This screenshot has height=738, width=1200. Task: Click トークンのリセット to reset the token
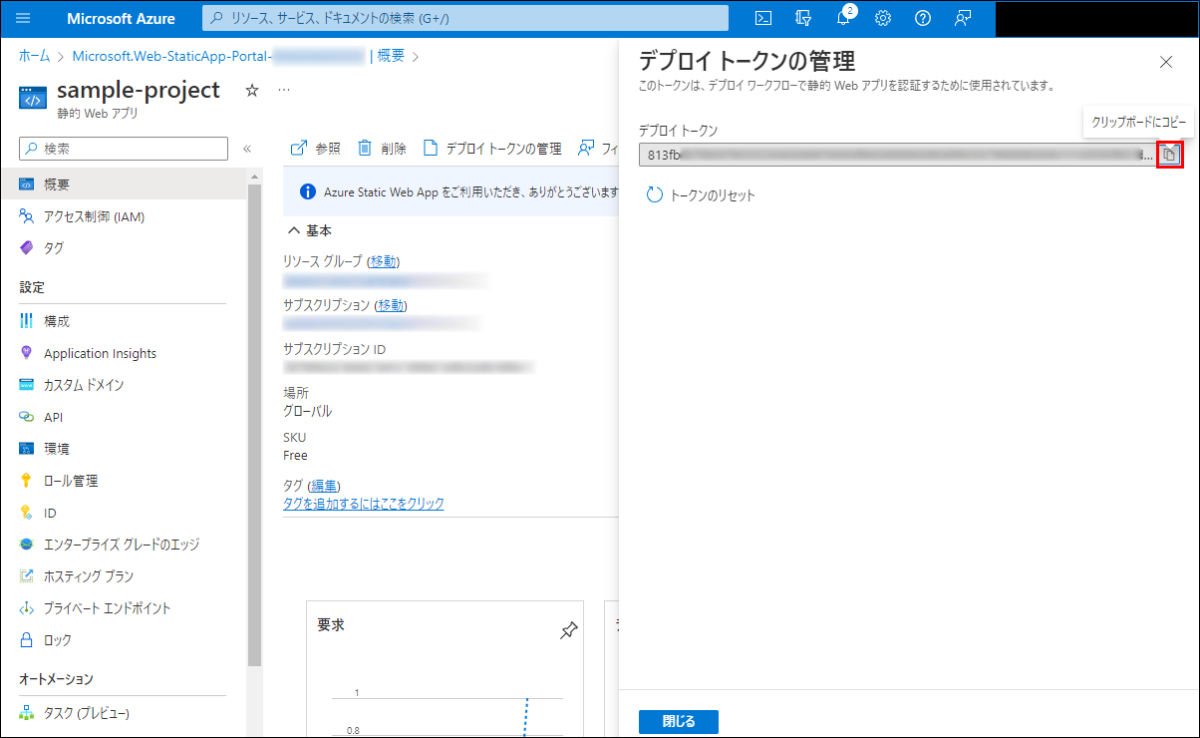click(701, 196)
